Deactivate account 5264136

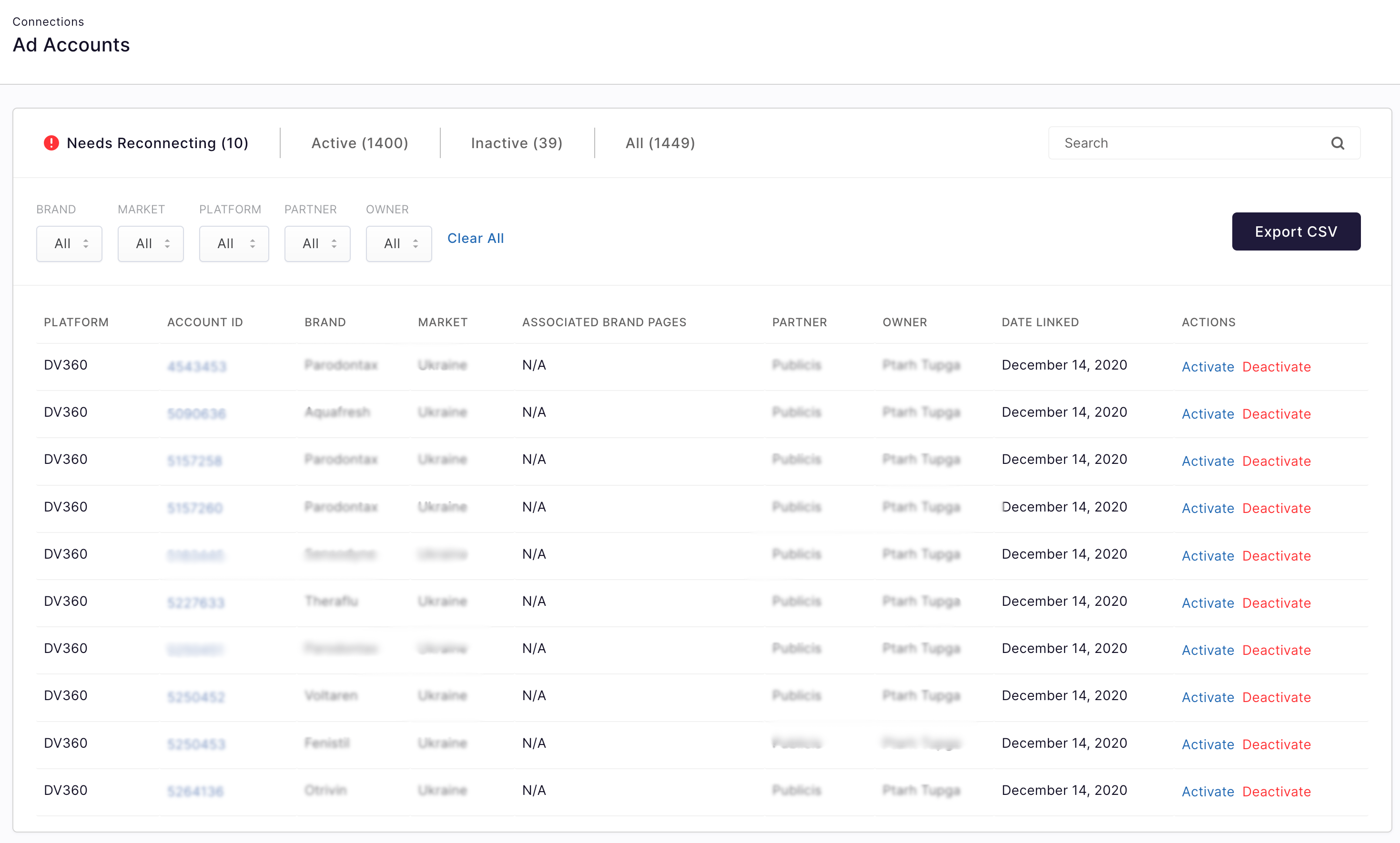click(1277, 792)
